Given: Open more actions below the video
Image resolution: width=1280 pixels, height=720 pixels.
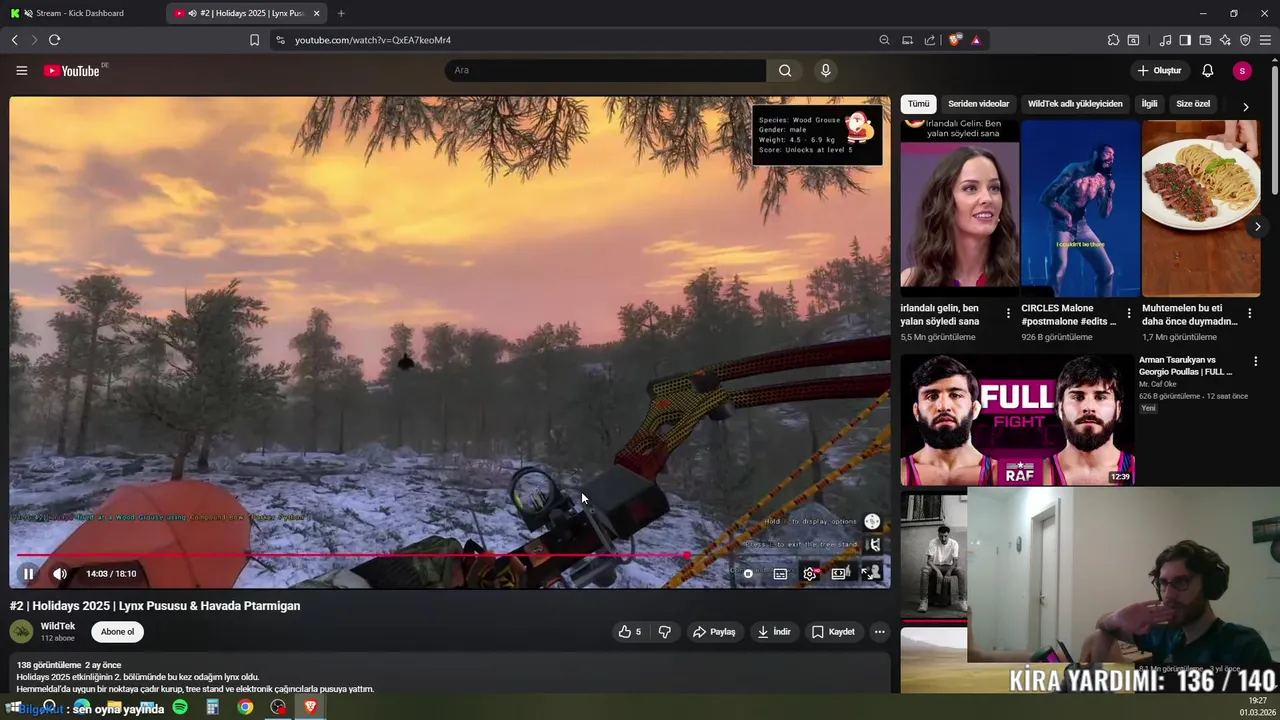Looking at the screenshot, I should 879,632.
